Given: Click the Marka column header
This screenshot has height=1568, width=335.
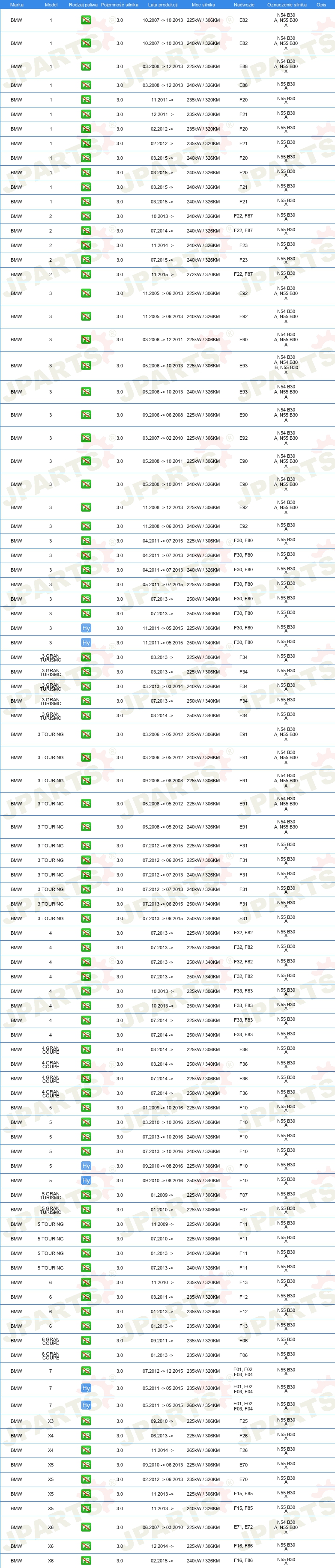Looking at the screenshot, I should point(16,4).
